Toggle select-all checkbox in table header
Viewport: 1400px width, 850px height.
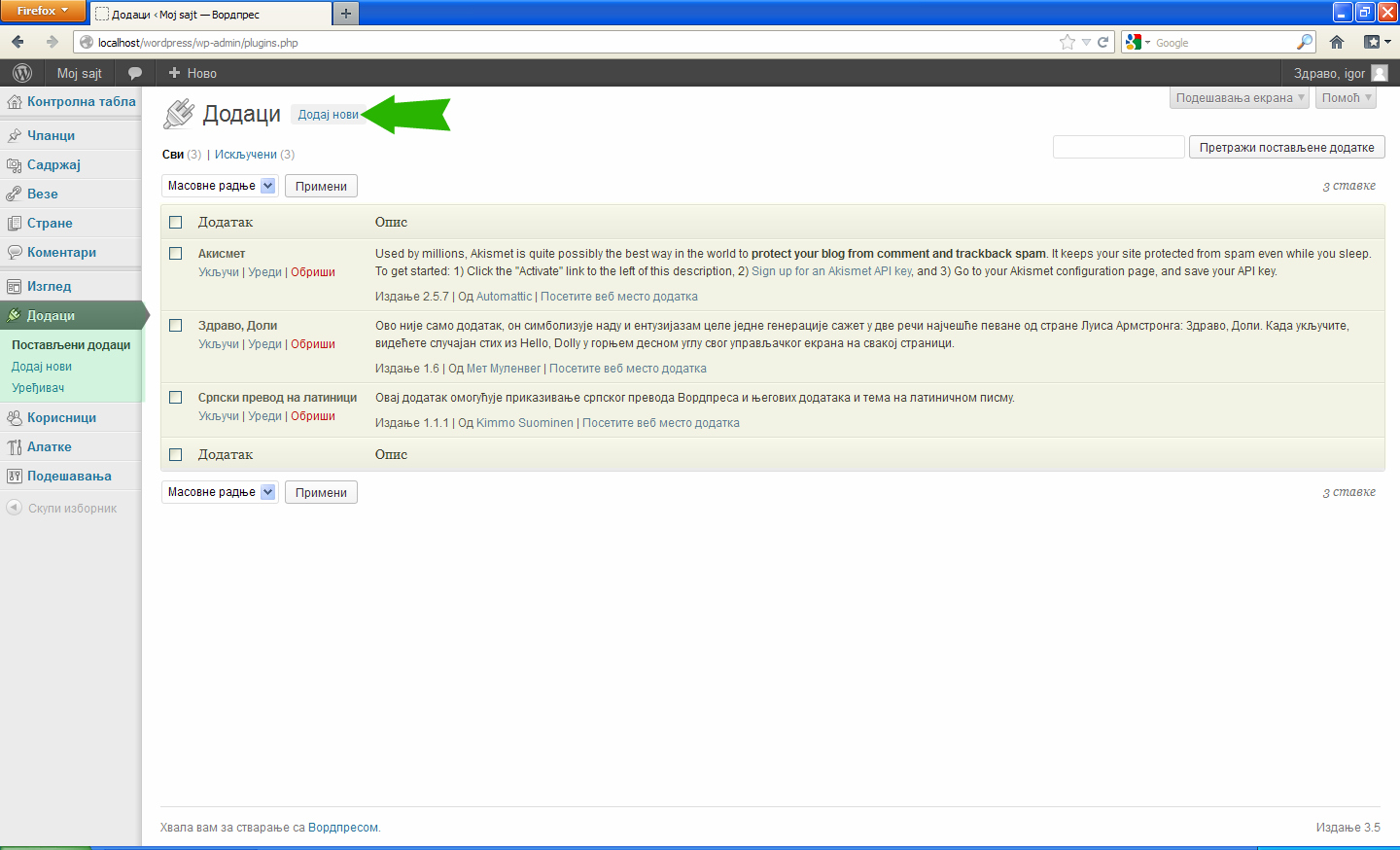[176, 222]
